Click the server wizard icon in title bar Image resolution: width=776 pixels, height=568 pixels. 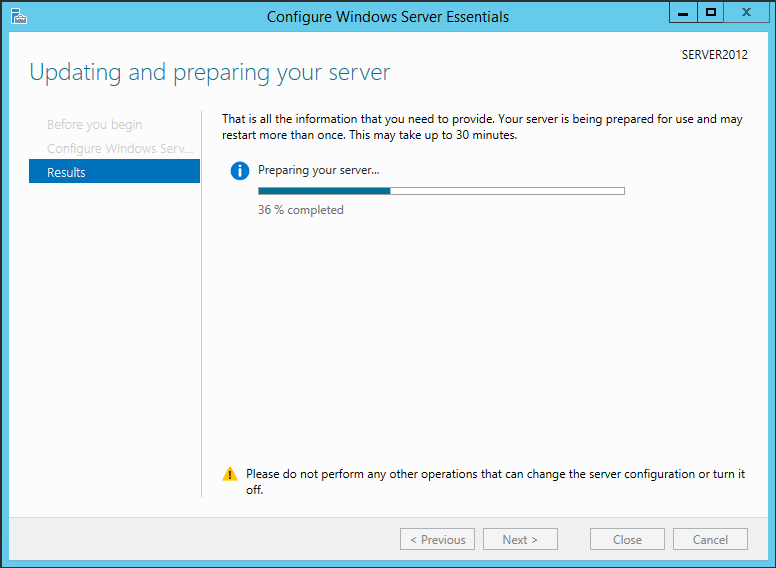tap(18, 16)
